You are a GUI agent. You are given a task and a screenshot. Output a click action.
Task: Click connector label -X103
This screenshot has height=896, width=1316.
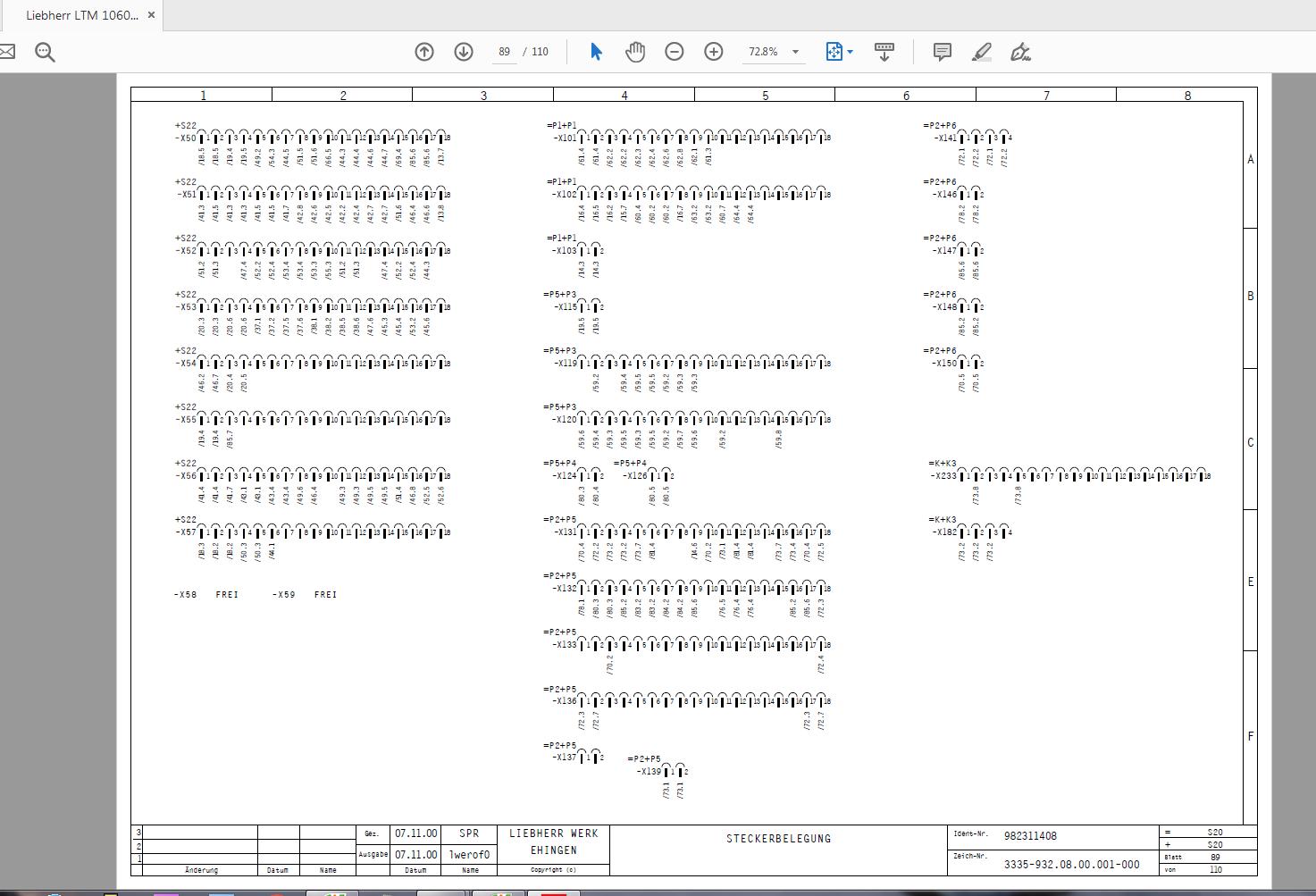pyautogui.click(x=564, y=251)
